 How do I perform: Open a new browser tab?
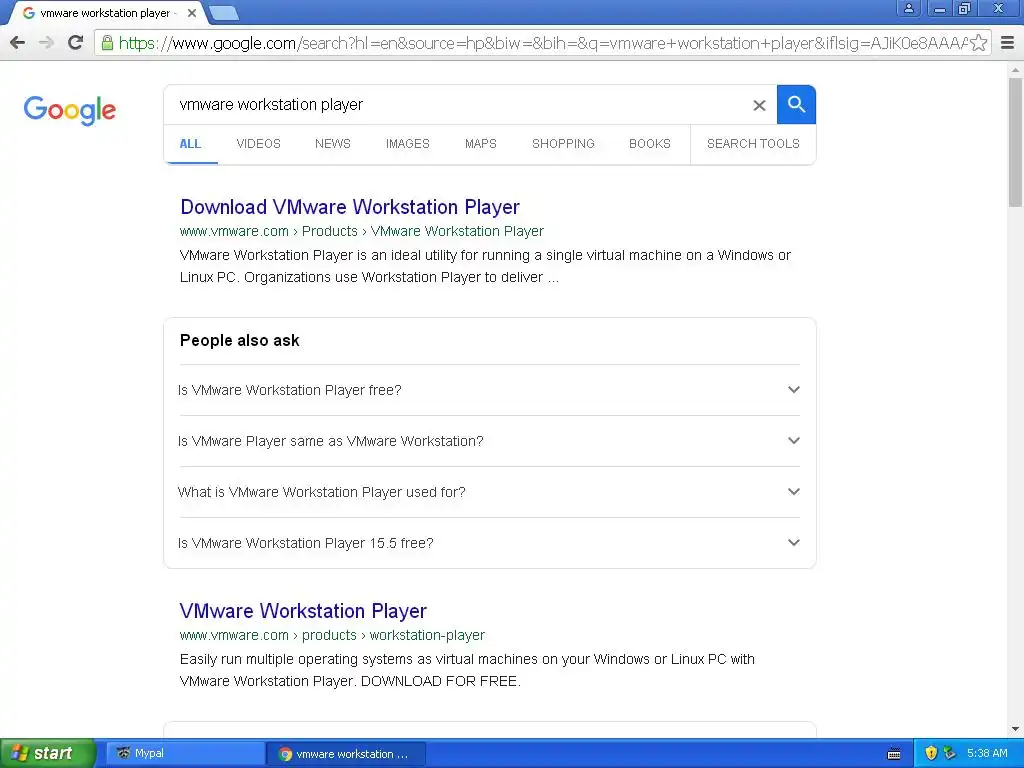tap(224, 13)
